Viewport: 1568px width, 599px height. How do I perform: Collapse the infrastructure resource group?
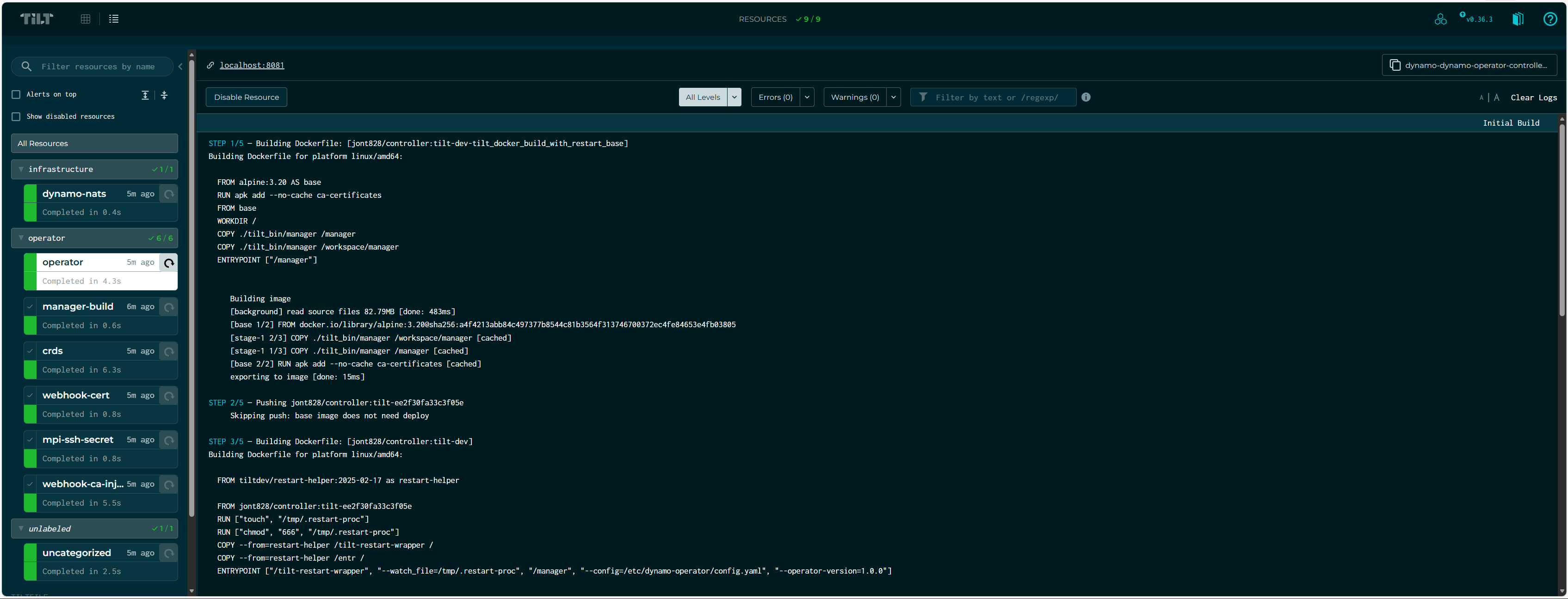(21, 169)
